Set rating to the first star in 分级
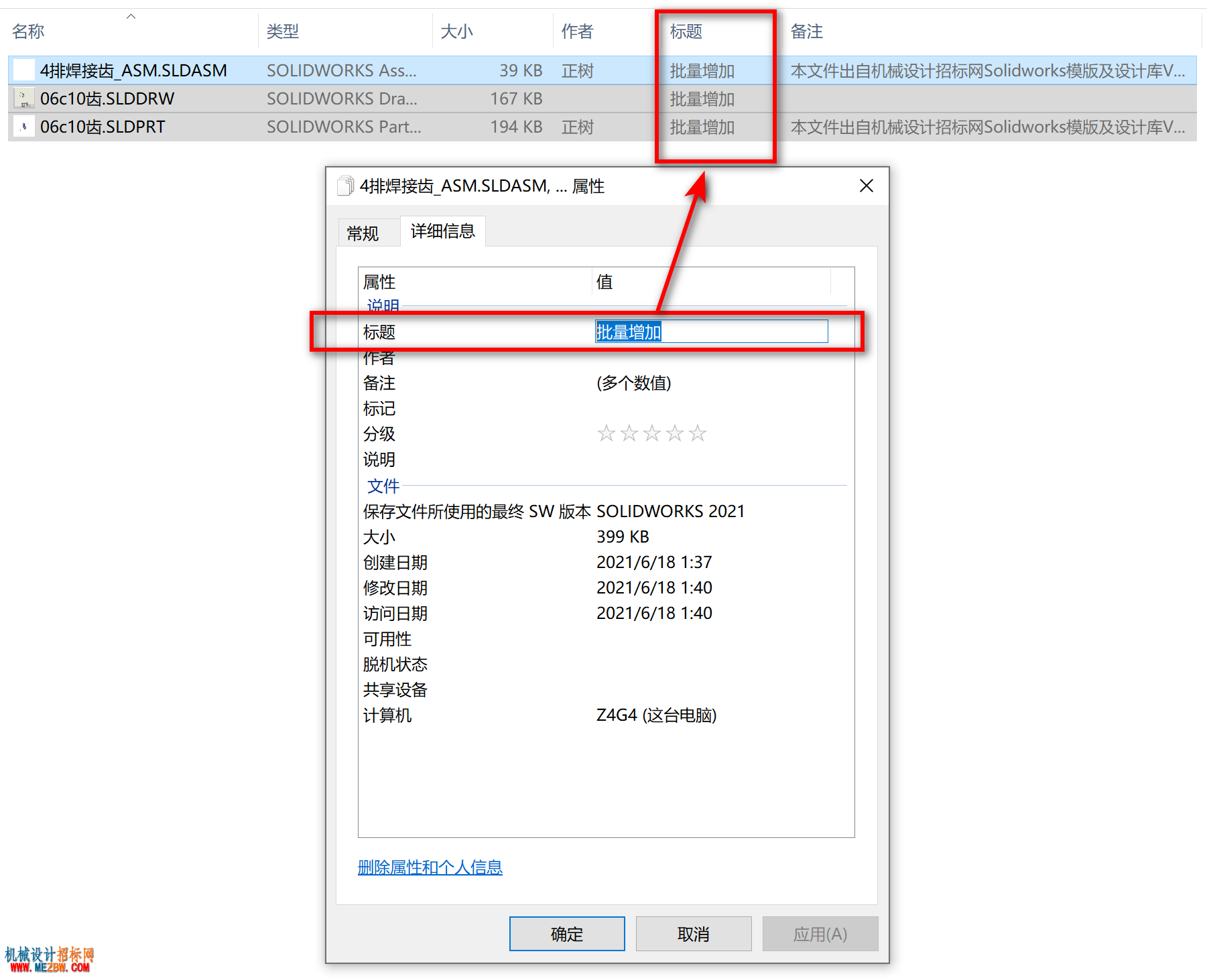The height and width of the screenshot is (980, 1207). click(606, 433)
